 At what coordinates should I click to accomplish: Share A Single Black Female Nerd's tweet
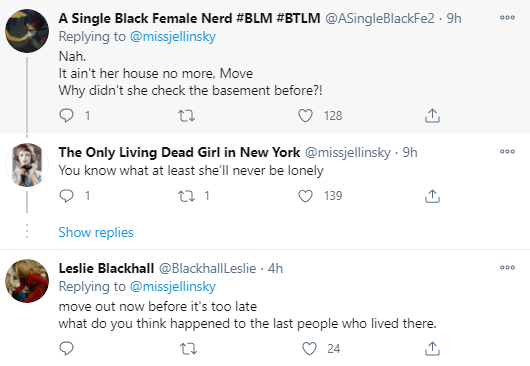coord(432,116)
